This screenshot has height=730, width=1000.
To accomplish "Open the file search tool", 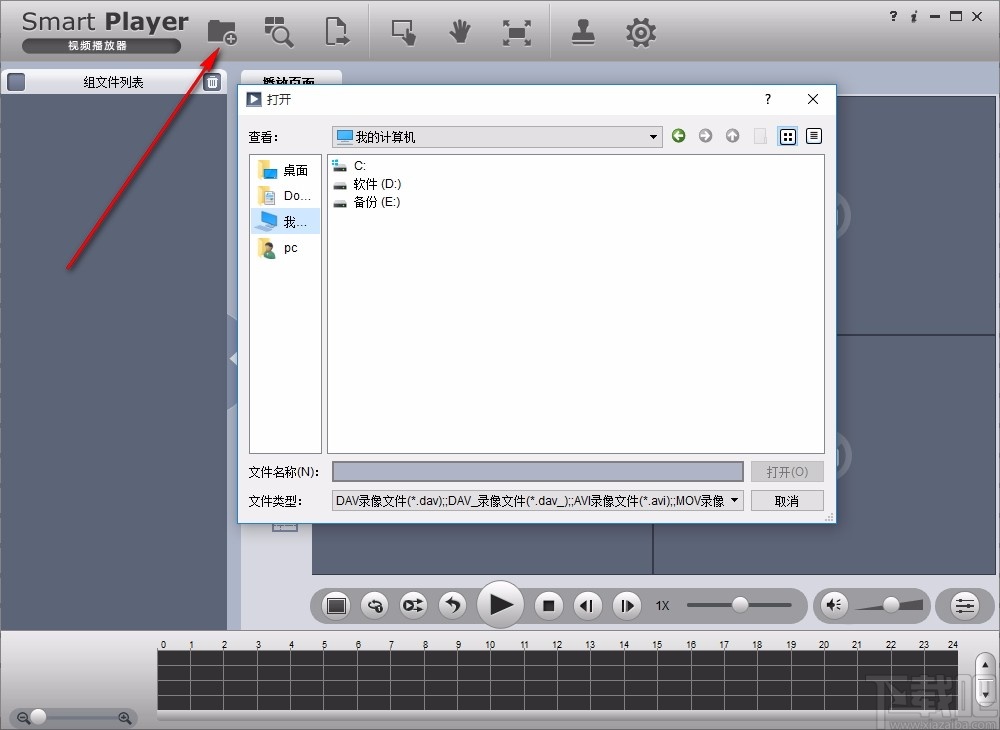I will [279, 32].
